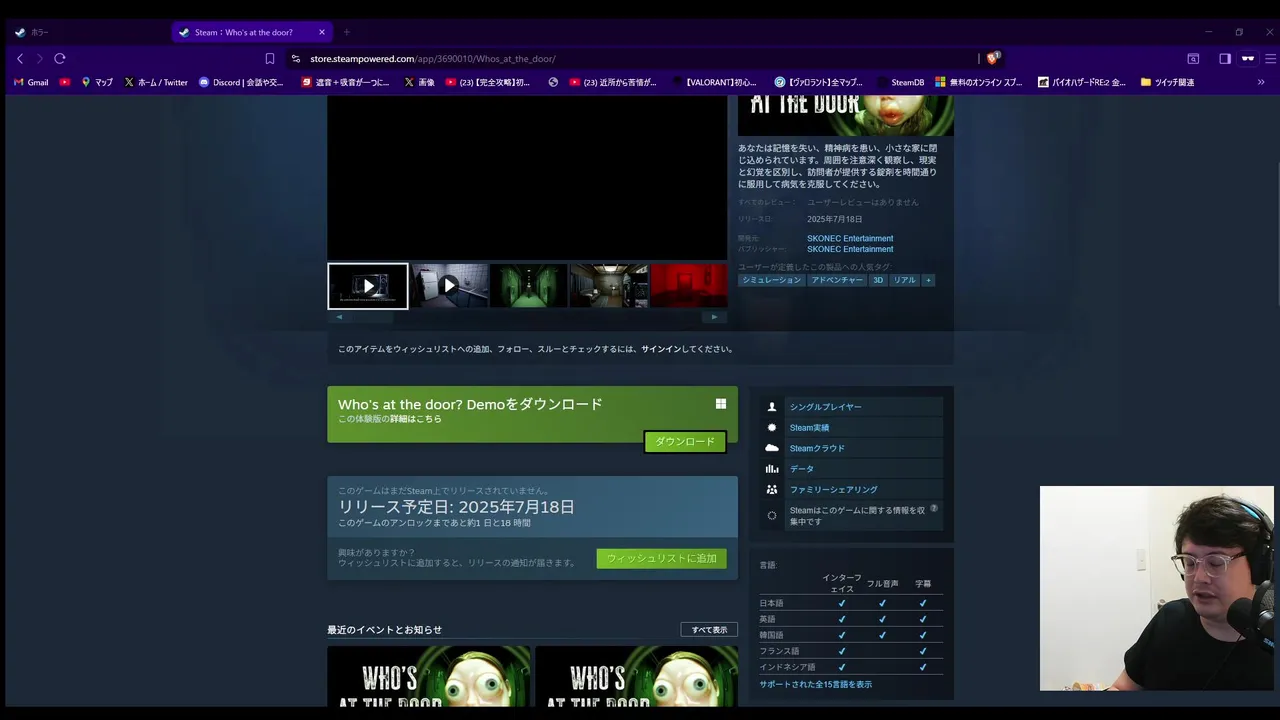This screenshot has height=720, width=1280.
Task: Expand more tags with plus button
Action: pos(928,280)
